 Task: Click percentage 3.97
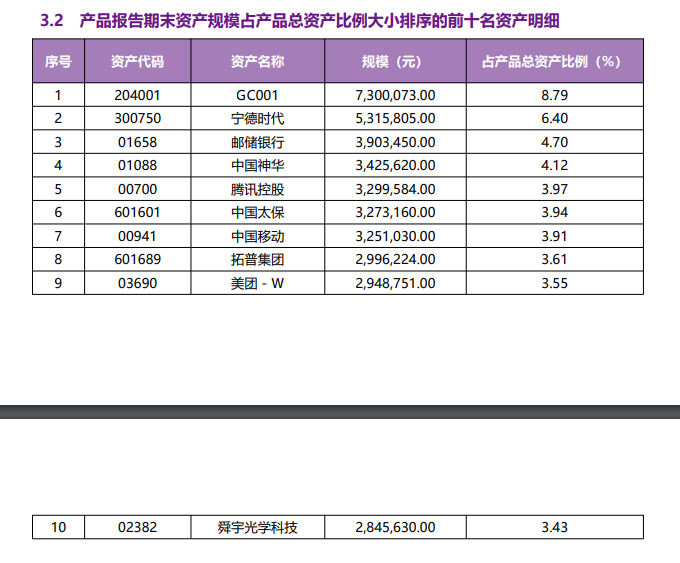(x=554, y=189)
